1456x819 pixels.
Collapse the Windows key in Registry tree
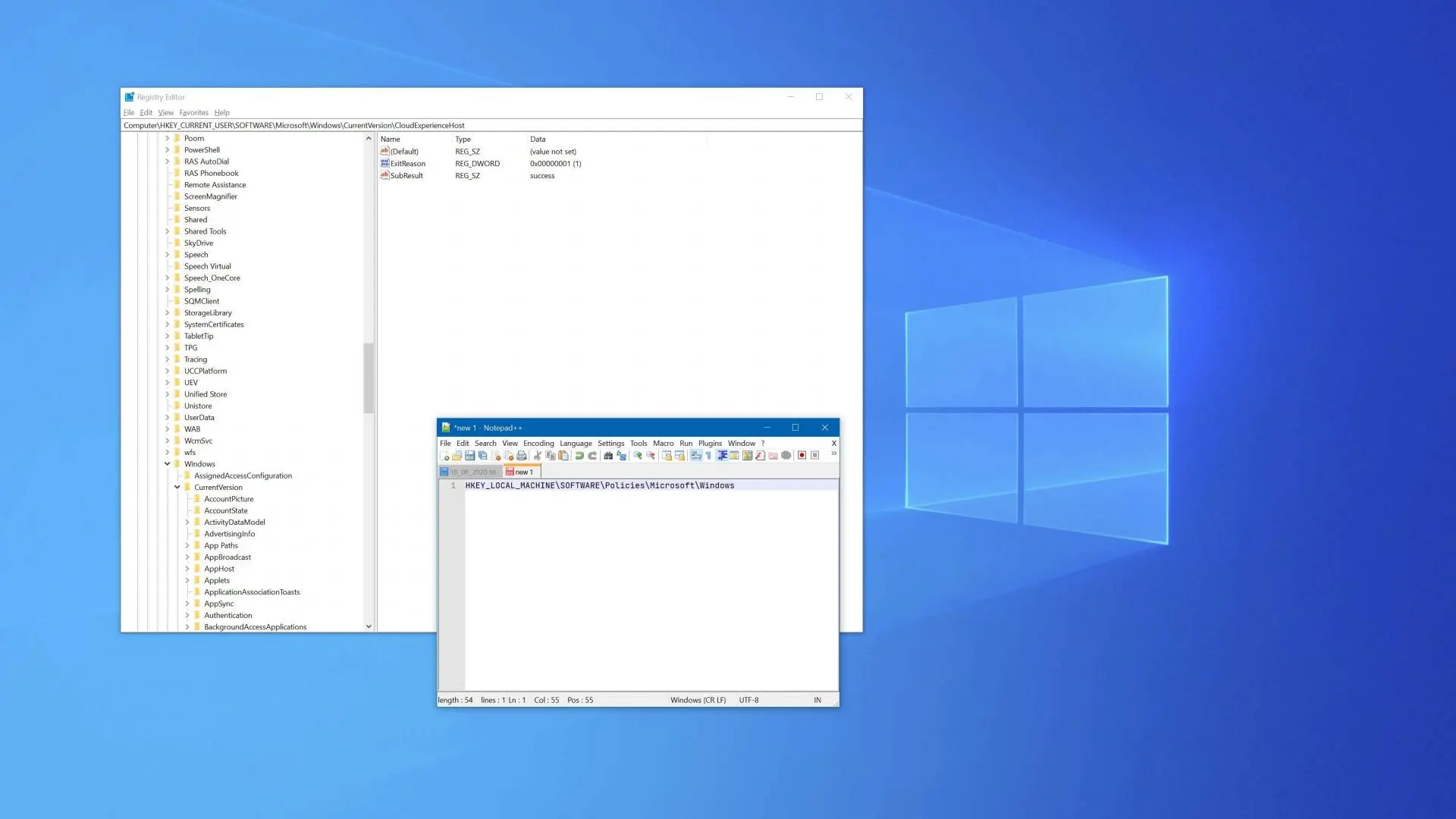167,464
